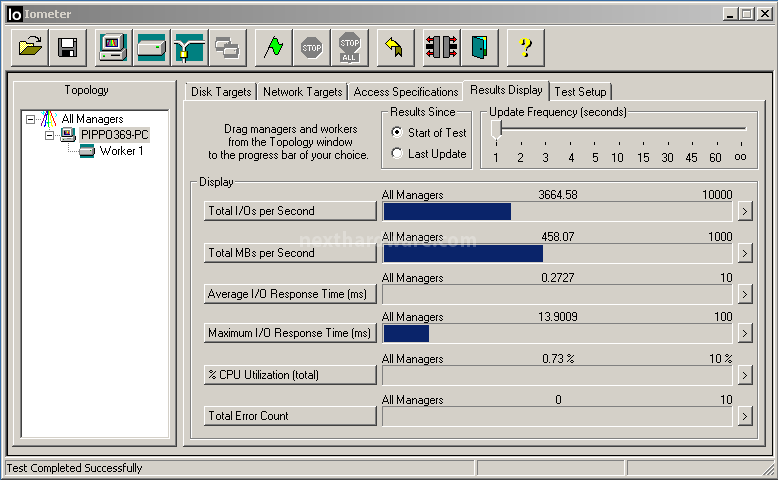Click the 0.73 % CPU value

(558, 358)
